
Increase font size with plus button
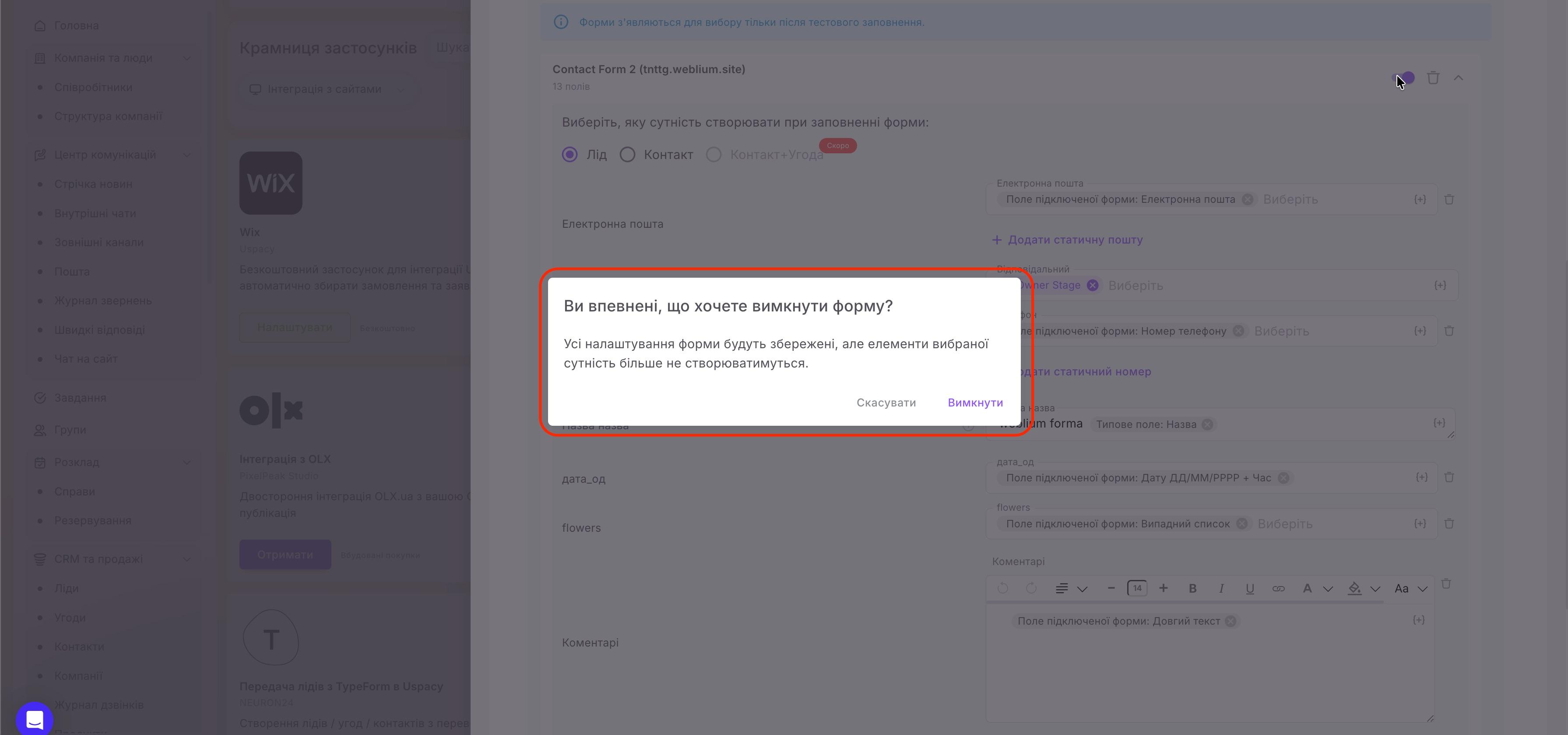(1163, 588)
